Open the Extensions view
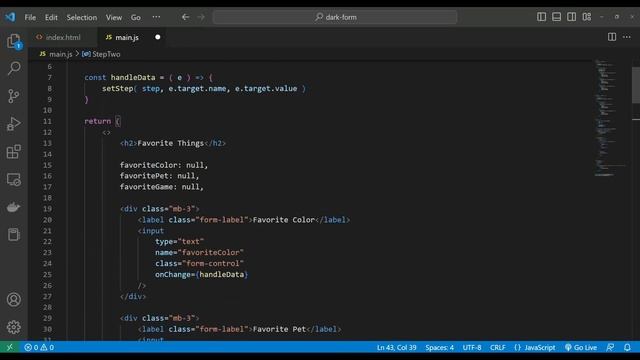The width and height of the screenshot is (640, 360). [x=14, y=151]
